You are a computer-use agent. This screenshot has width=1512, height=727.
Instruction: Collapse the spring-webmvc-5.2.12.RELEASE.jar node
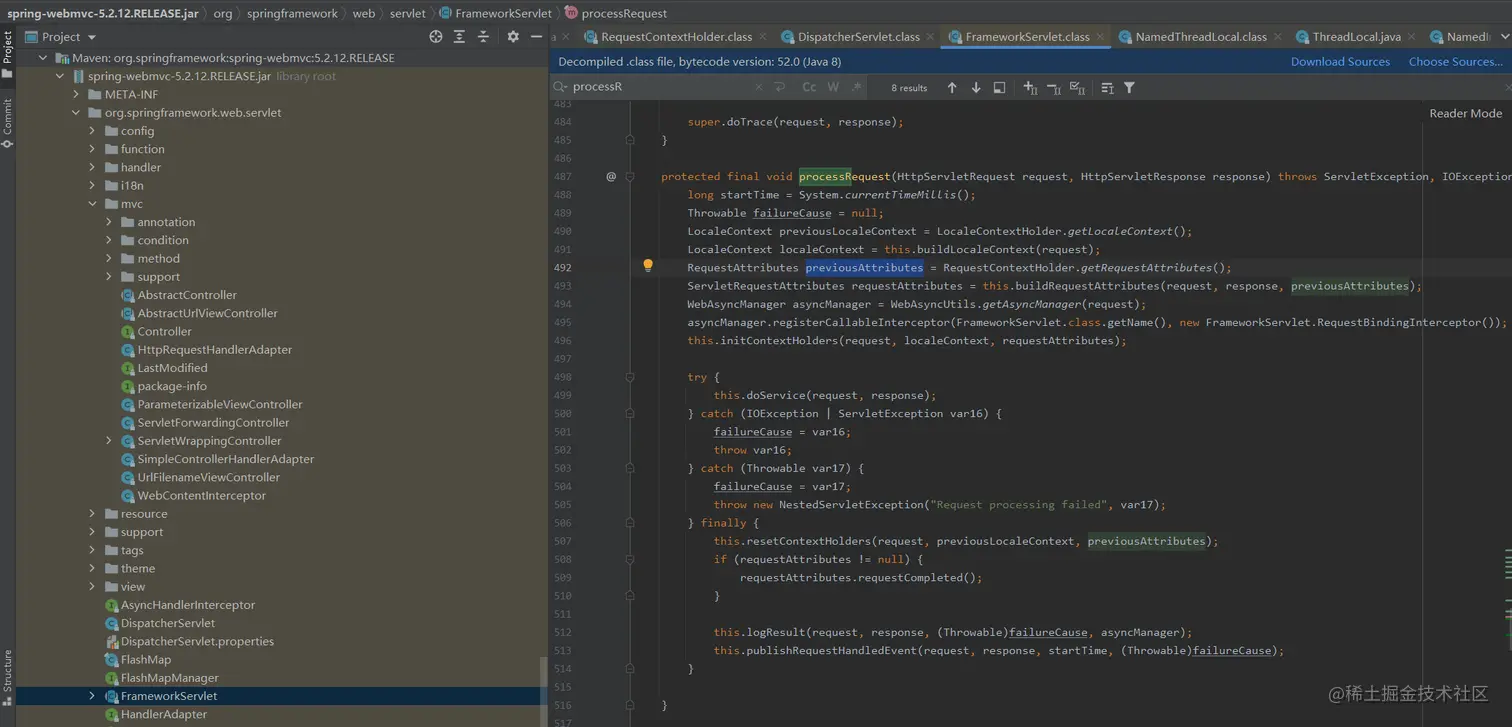60,76
